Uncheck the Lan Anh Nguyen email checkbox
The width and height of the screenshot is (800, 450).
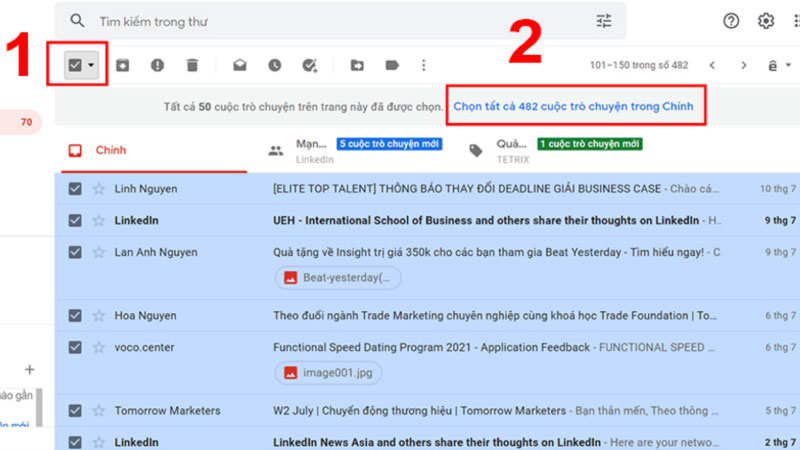pos(75,252)
